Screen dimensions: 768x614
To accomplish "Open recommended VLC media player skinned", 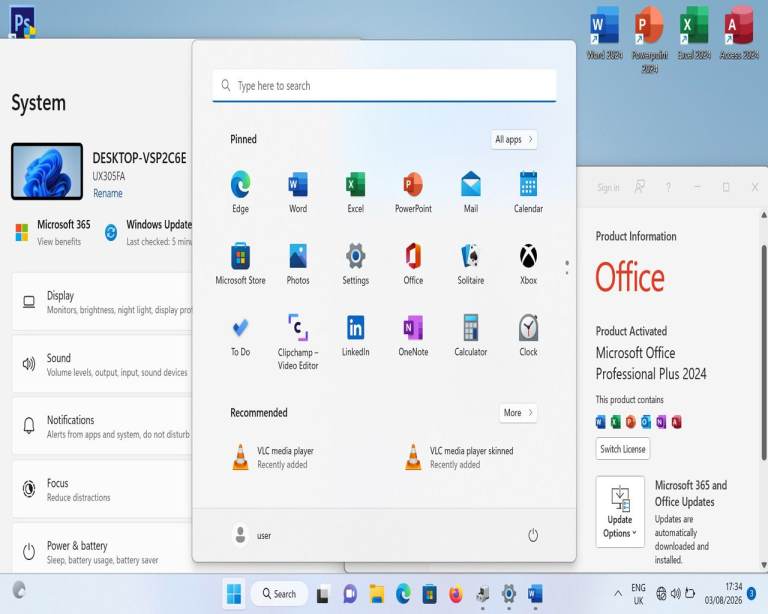I will pos(459,457).
